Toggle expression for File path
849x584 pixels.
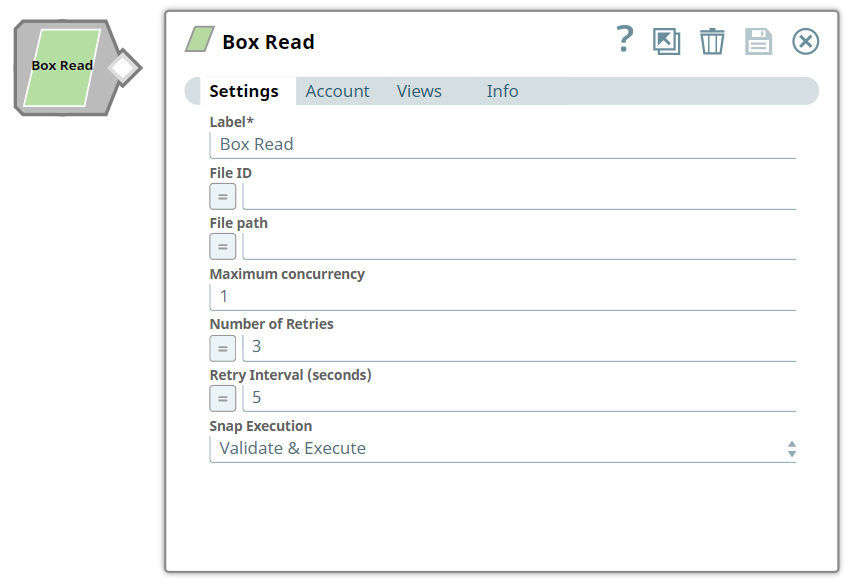pyautogui.click(x=223, y=247)
